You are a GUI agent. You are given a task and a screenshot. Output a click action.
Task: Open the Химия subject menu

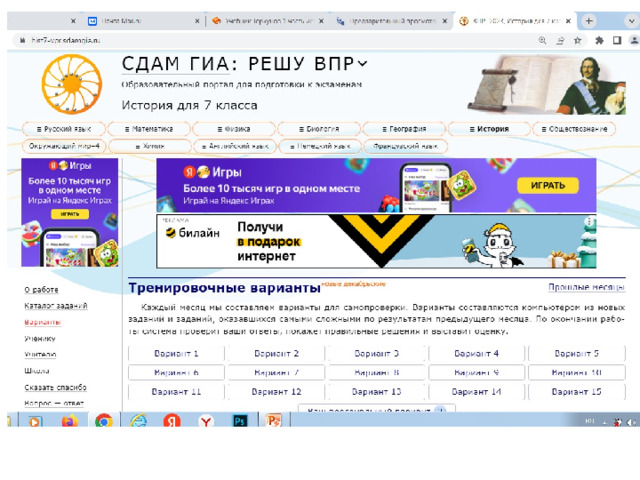click(149, 146)
